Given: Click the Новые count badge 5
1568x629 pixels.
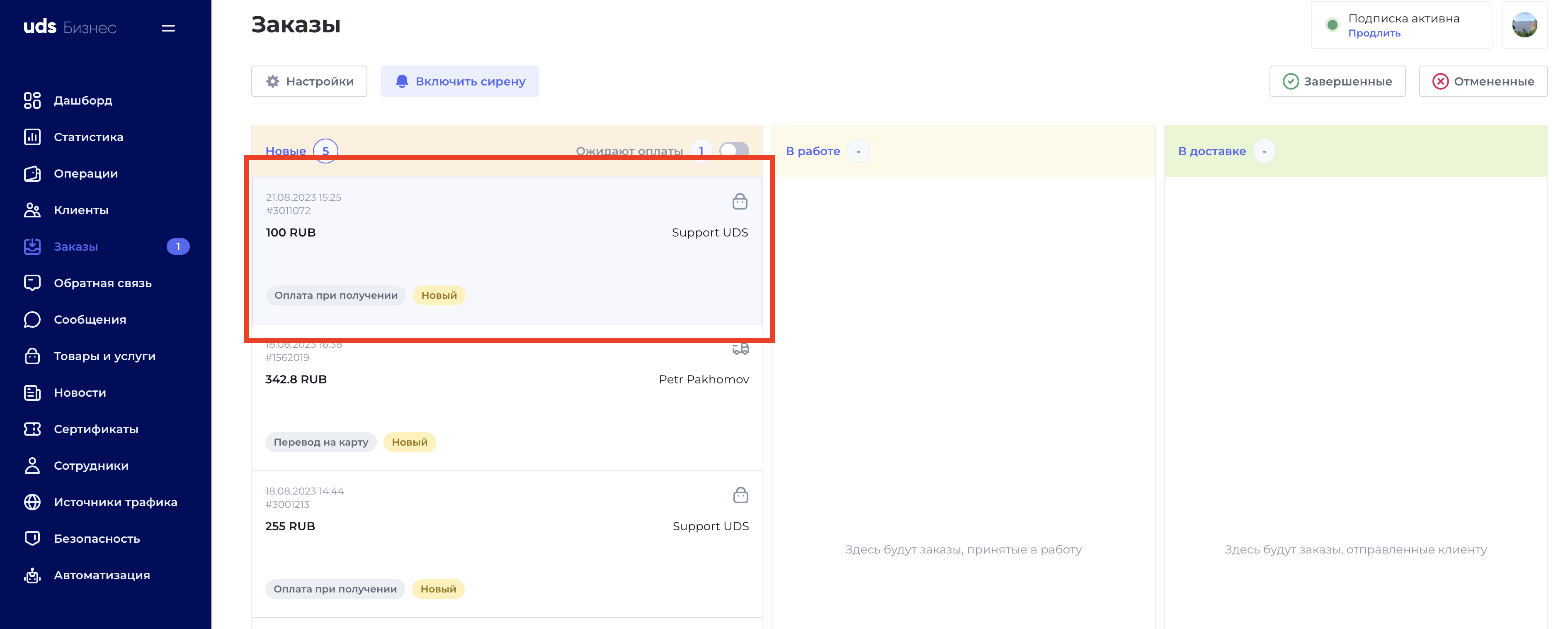Looking at the screenshot, I should point(325,151).
